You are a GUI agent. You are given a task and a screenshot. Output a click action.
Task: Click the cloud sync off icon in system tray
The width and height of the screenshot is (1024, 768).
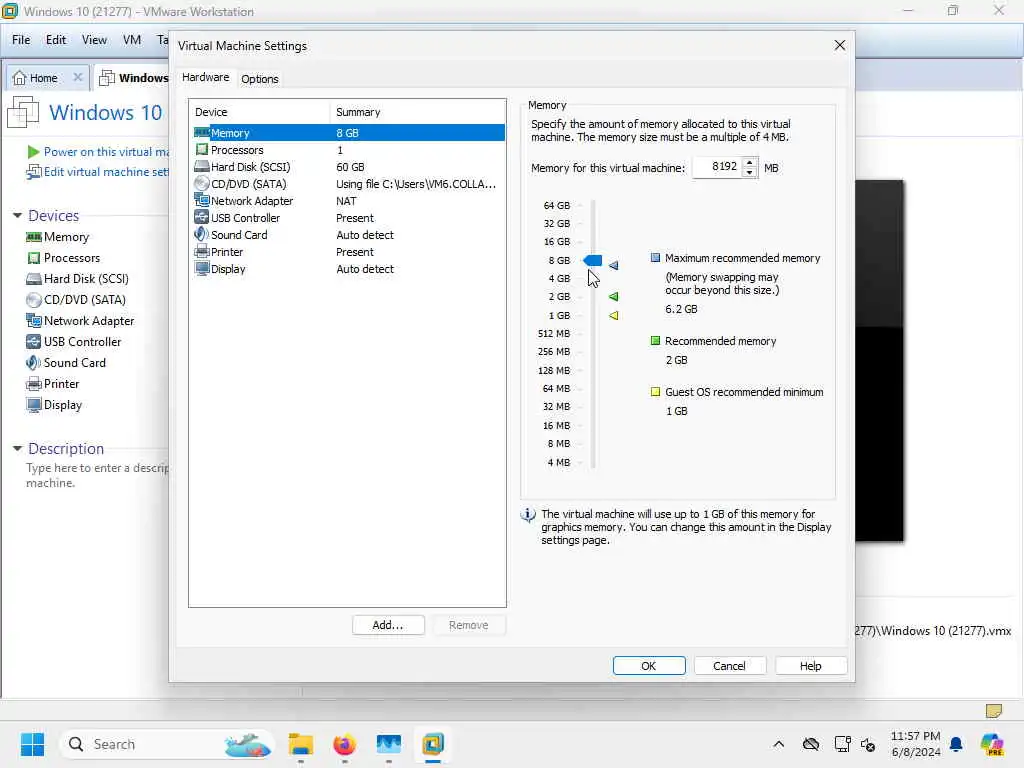pos(811,744)
